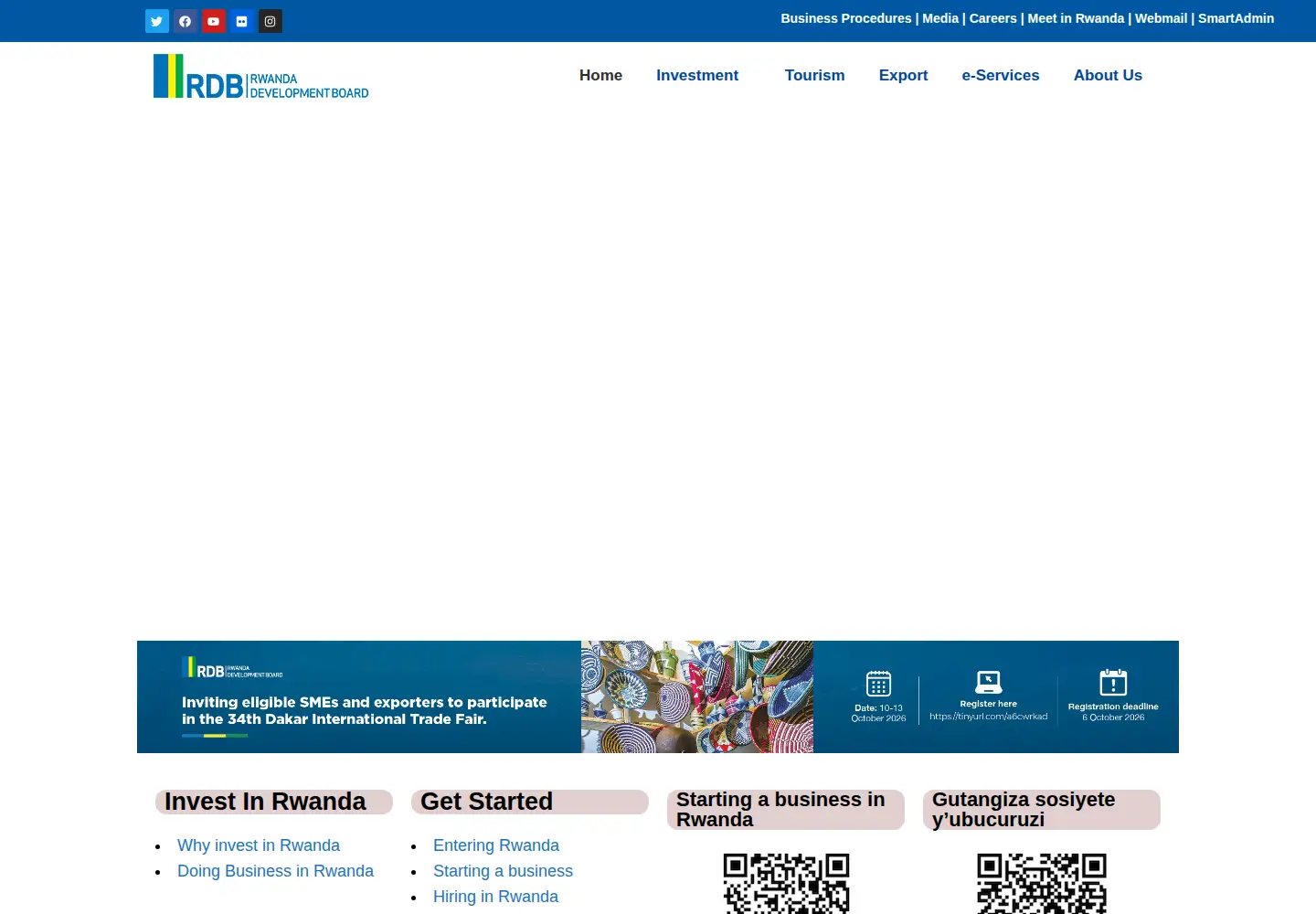The width and height of the screenshot is (1316, 914).
Task: Click the Registration deadline 6 October text
Action: click(x=1113, y=712)
